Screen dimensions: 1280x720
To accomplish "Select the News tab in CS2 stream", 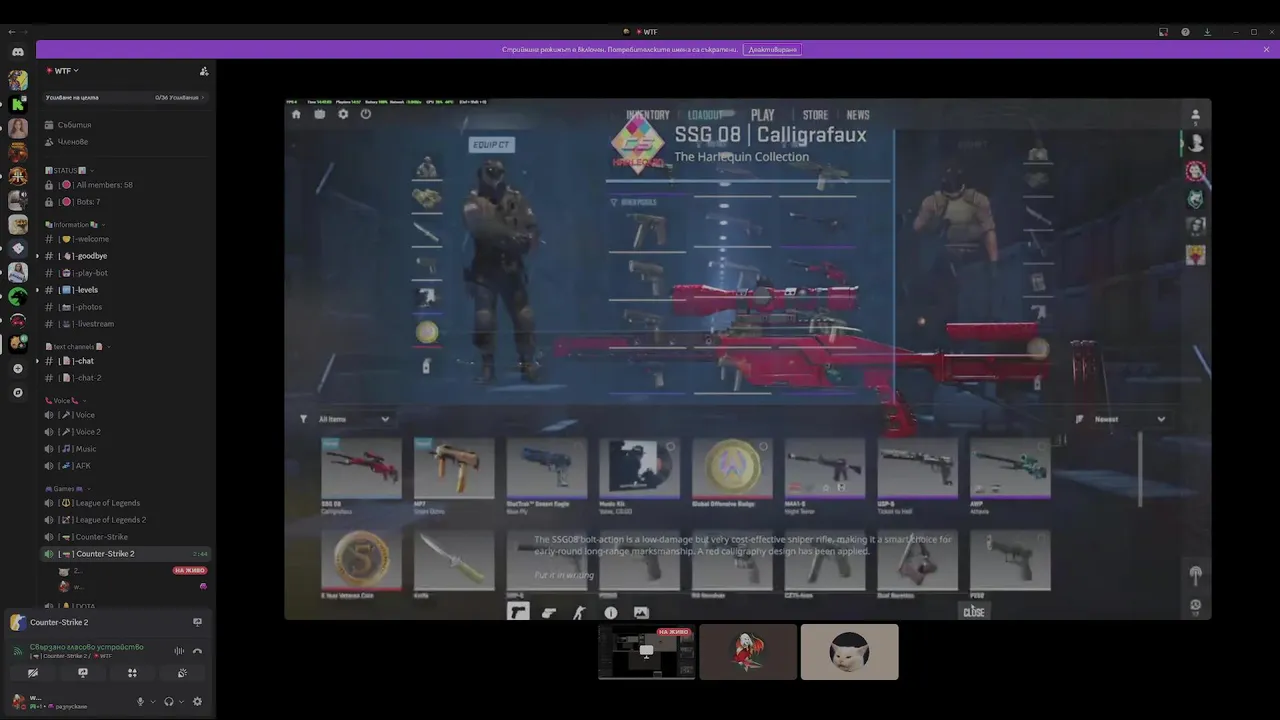I will (858, 115).
